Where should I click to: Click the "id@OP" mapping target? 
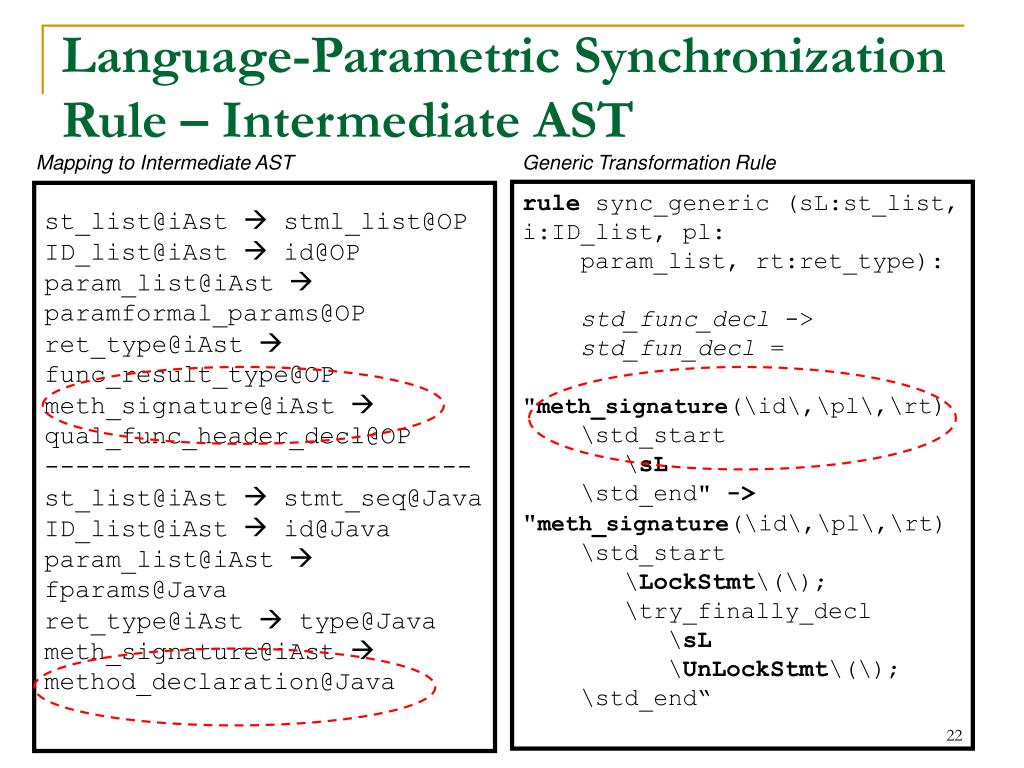(x=322, y=252)
